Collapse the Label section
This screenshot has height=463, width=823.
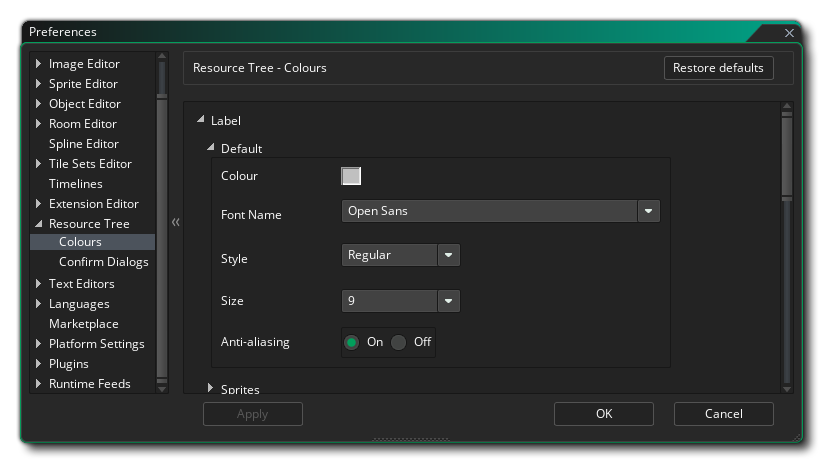[x=201, y=120]
